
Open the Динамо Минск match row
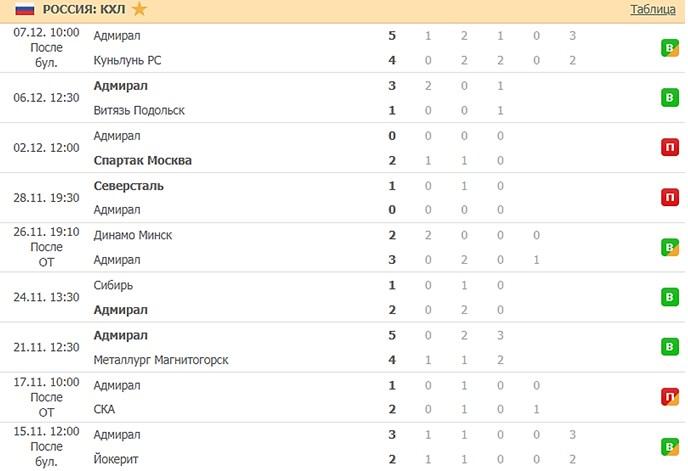pyautogui.click(x=132, y=235)
